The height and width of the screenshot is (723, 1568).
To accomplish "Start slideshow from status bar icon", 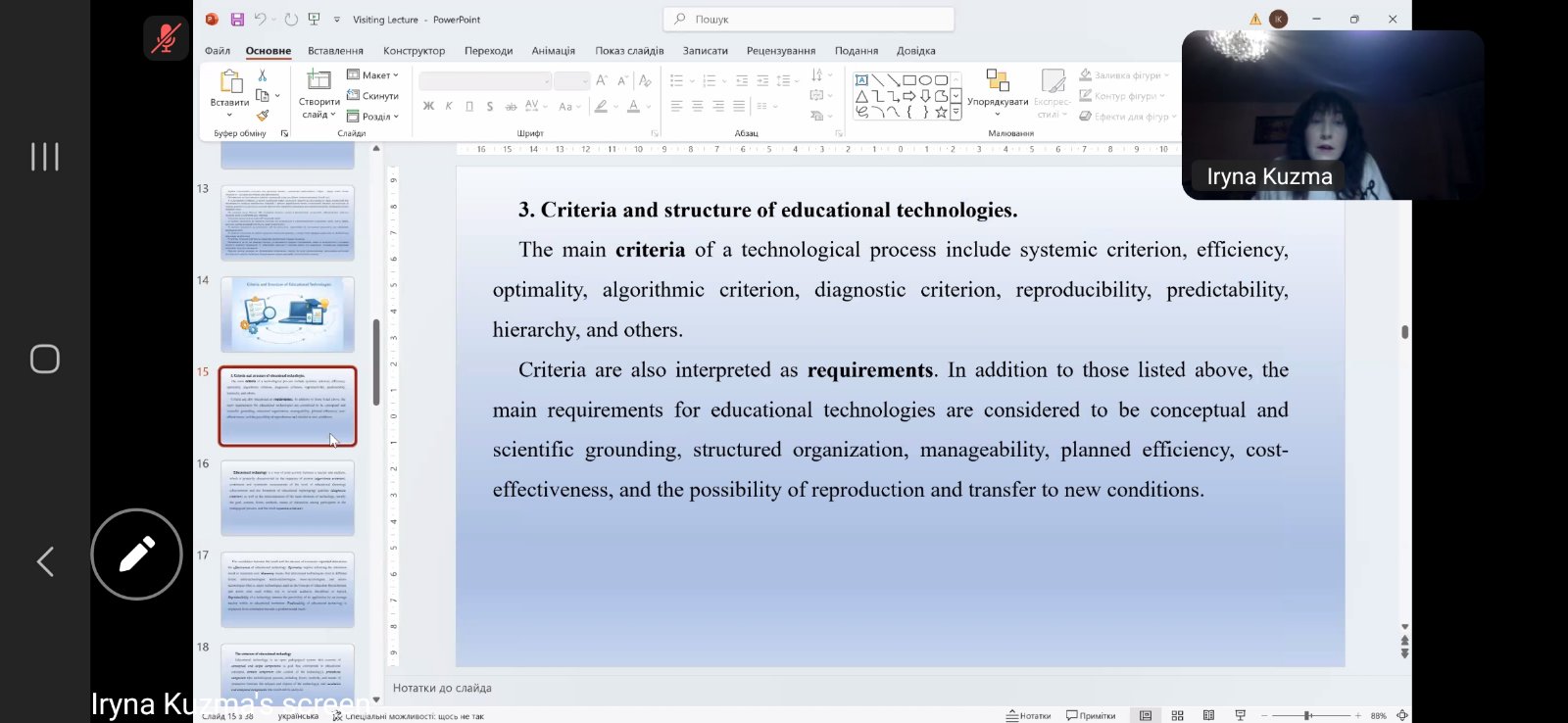I will 1240,715.
